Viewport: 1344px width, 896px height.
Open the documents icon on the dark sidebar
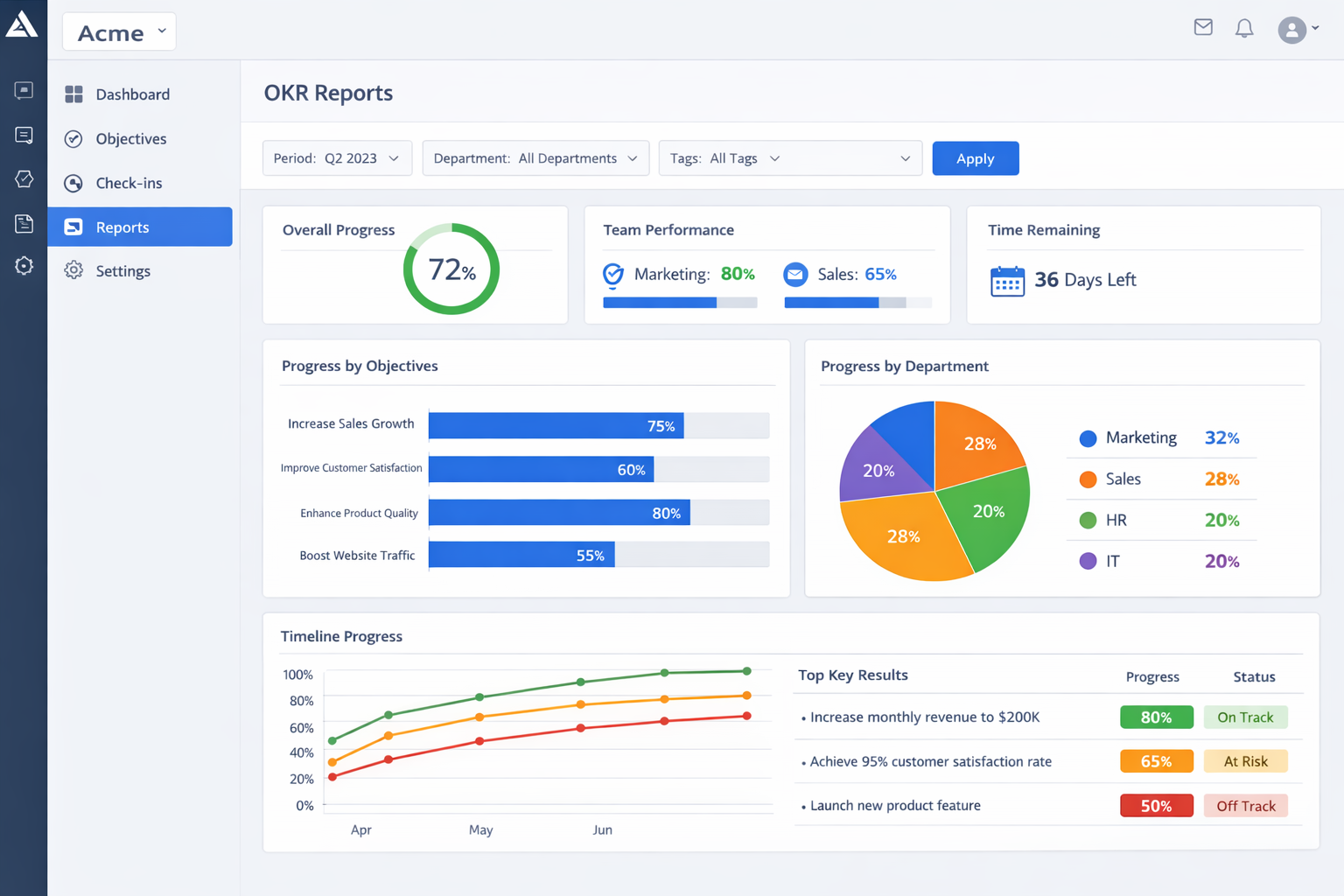[24, 223]
